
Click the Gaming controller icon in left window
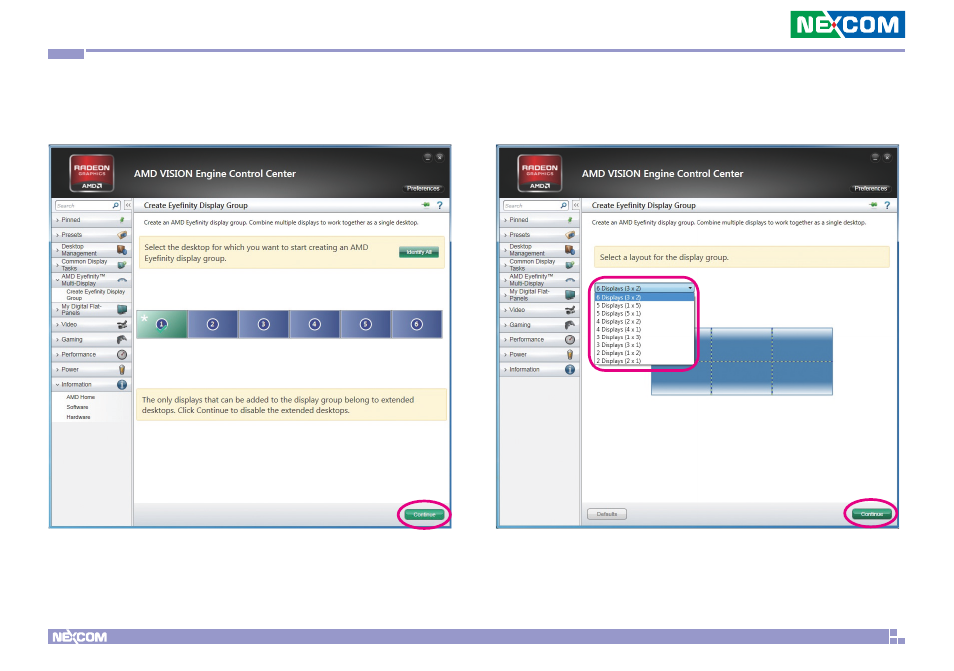pyautogui.click(x=122, y=339)
